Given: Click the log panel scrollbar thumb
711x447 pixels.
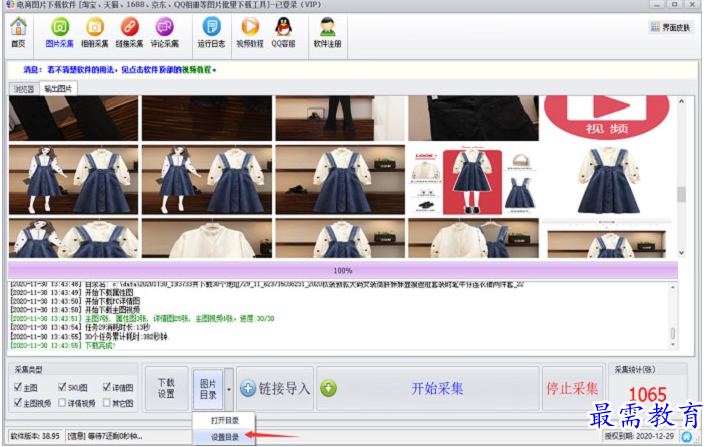Looking at the screenshot, I should point(673,333).
